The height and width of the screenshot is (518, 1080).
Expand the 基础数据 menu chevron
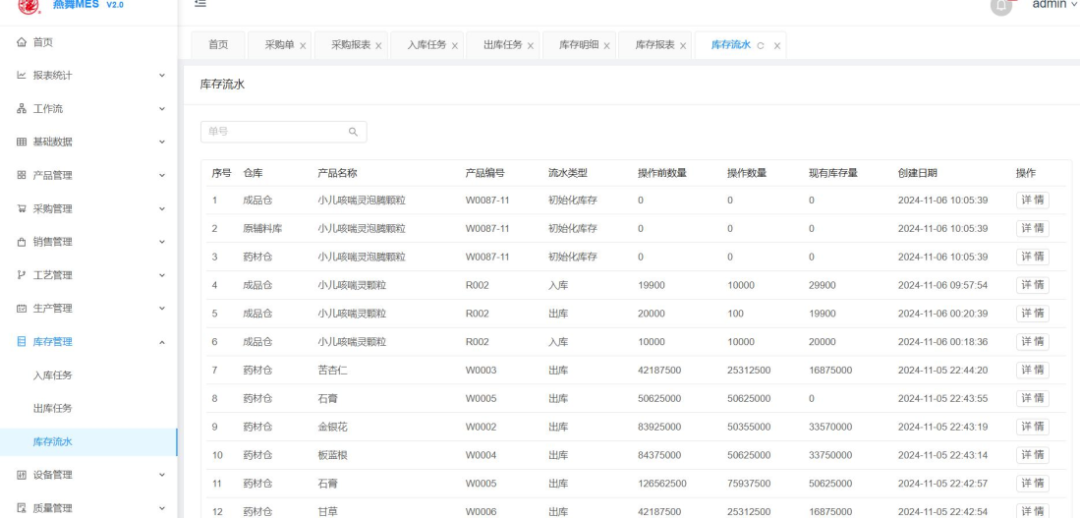163,142
